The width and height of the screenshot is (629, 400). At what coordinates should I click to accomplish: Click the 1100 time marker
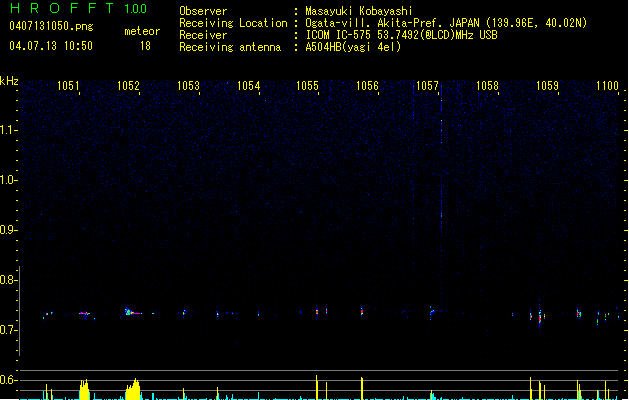tap(607, 86)
